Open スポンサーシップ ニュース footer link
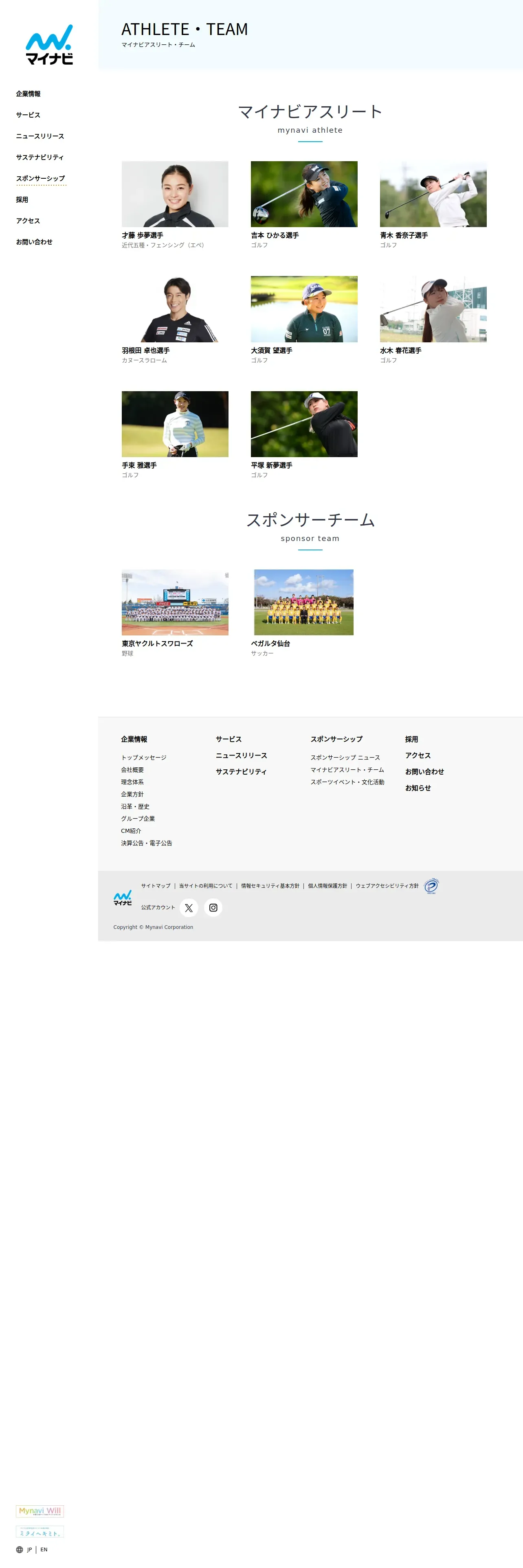Screen dimensions: 523x1568 [345, 758]
